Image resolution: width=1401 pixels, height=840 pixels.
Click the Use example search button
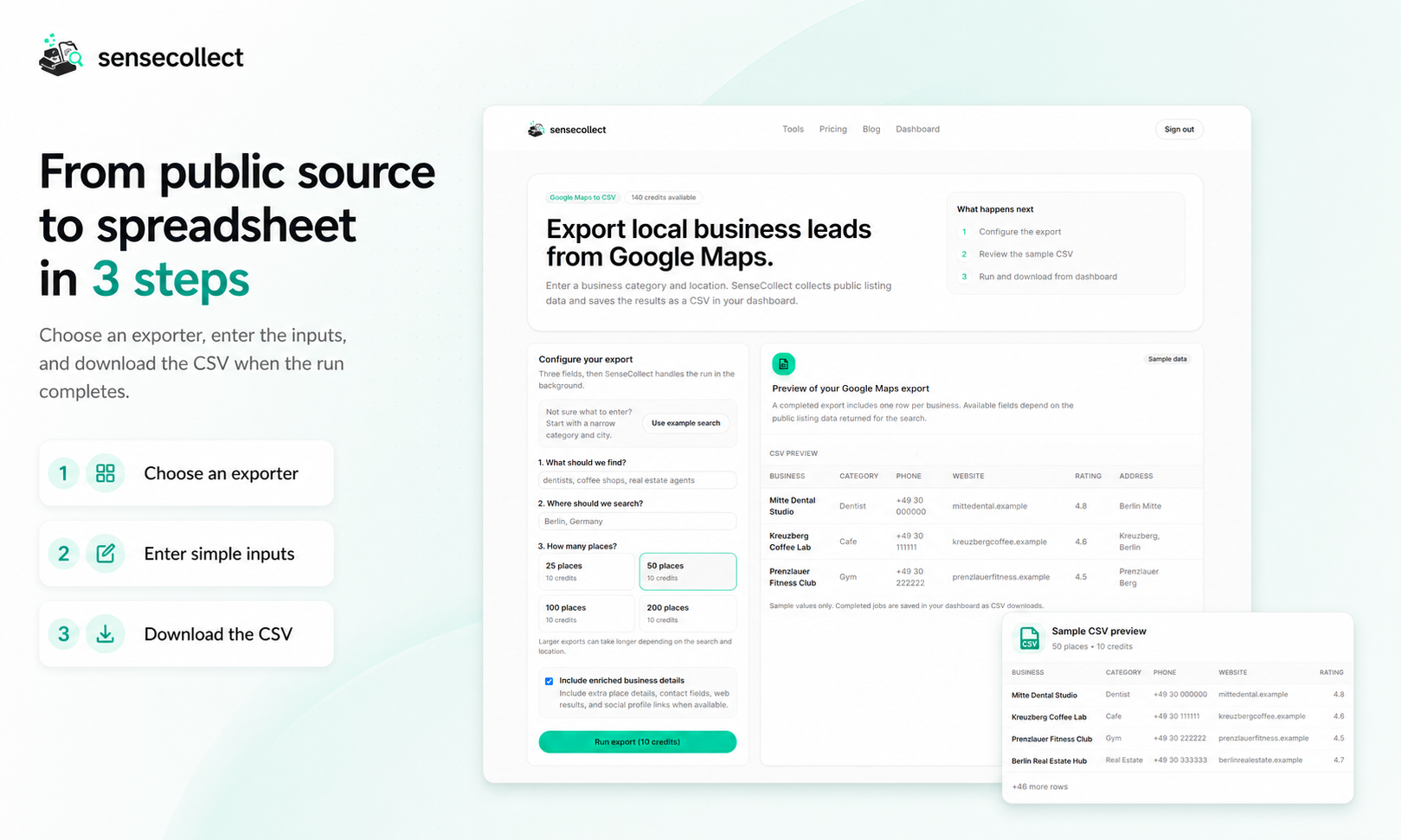685,423
